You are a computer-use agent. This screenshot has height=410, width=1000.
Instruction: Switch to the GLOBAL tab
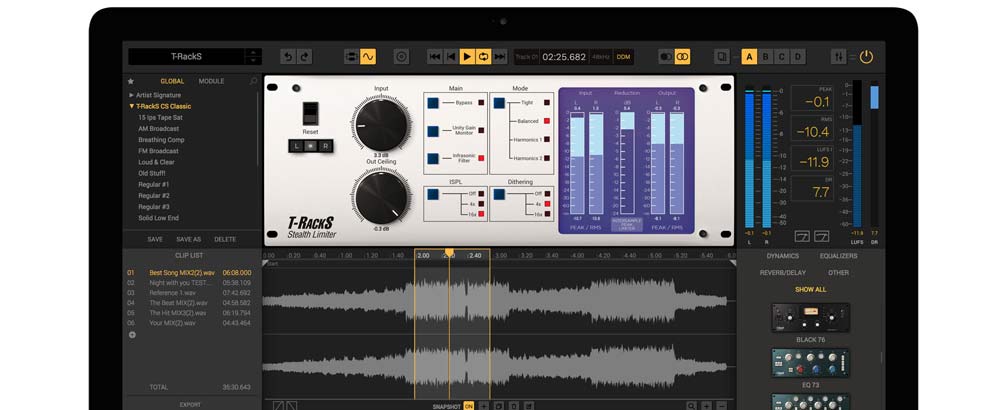point(172,81)
